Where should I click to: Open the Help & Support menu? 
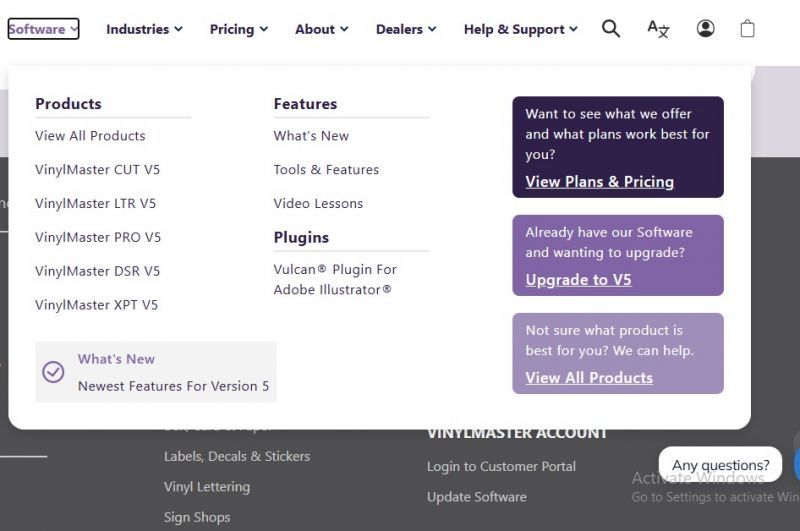(520, 29)
